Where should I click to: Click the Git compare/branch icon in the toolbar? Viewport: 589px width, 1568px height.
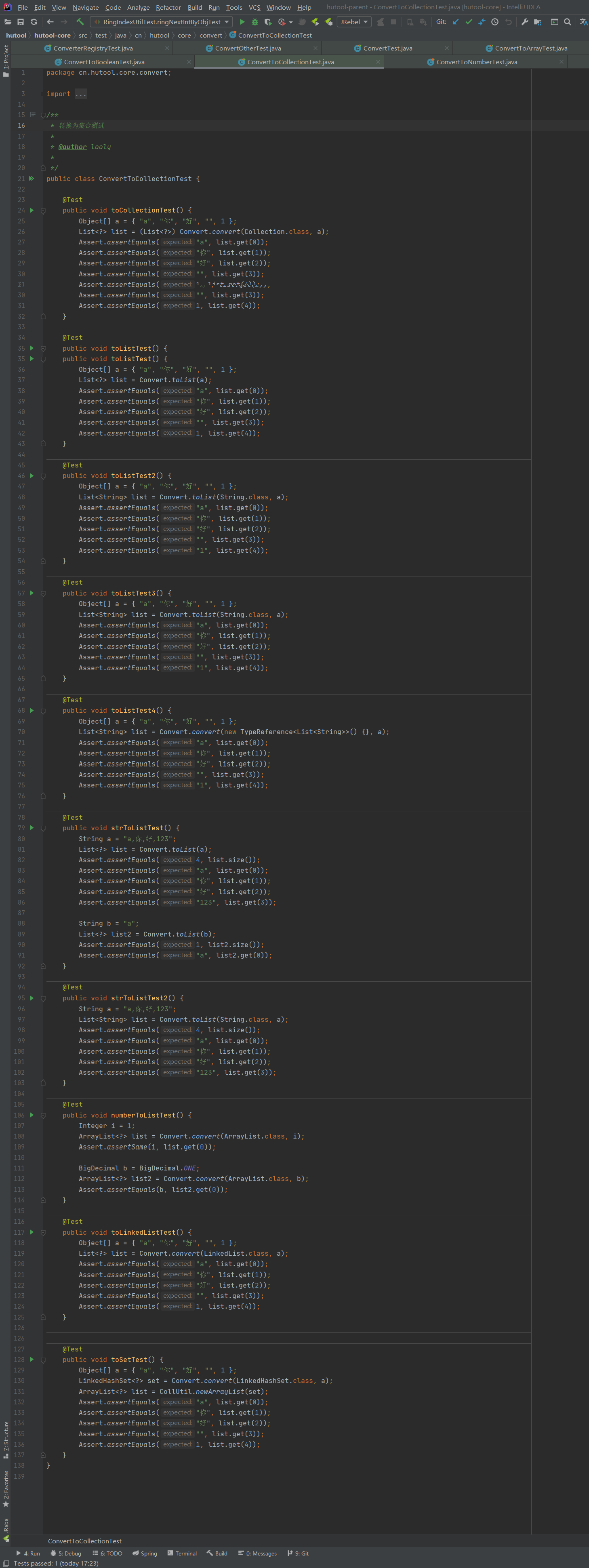[x=482, y=22]
